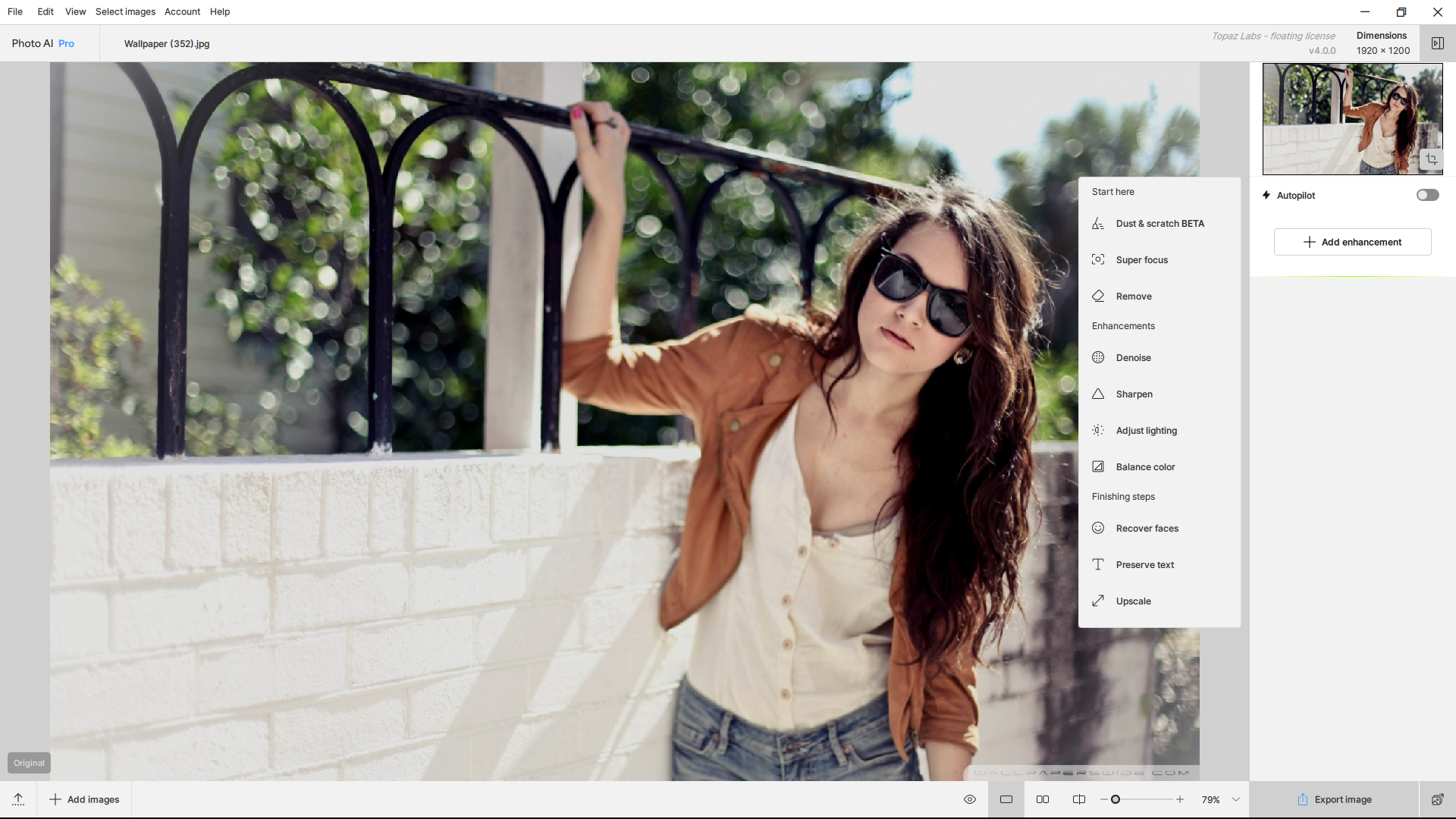Click the zoom out minus icon
1456x819 pixels.
click(x=1103, y=799)
